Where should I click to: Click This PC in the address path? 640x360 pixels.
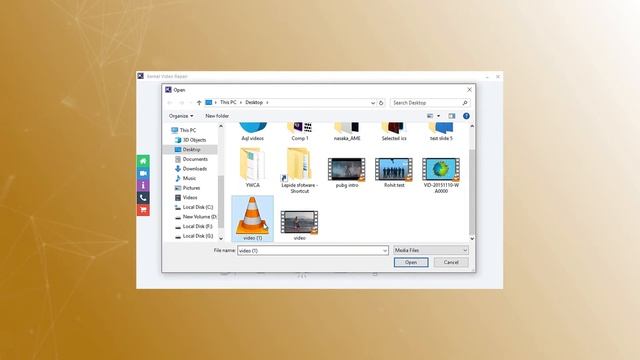click(x=228, y=102)
